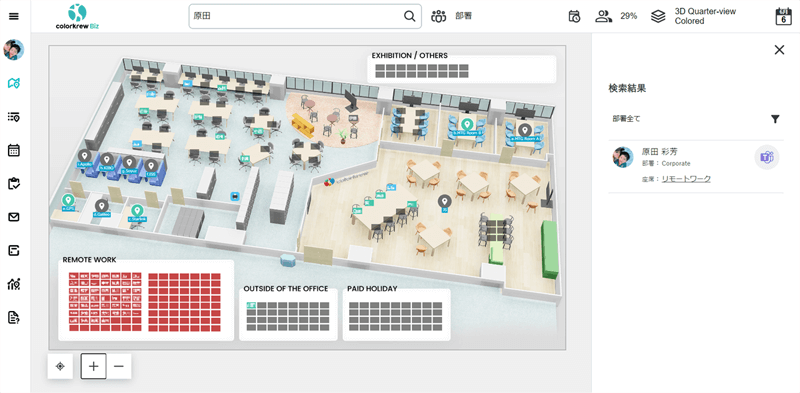
Task: Open the calendar sidebar icon
Action: pos(14,150)
